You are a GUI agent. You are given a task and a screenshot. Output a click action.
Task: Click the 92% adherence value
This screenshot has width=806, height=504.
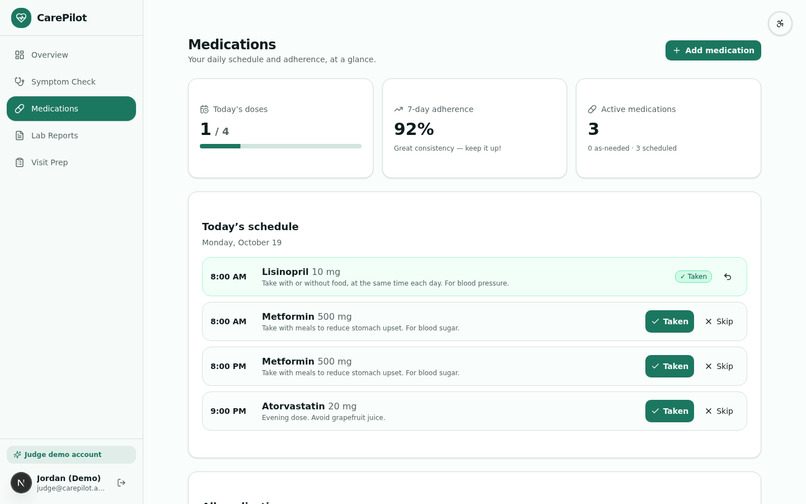pos(414,129)
